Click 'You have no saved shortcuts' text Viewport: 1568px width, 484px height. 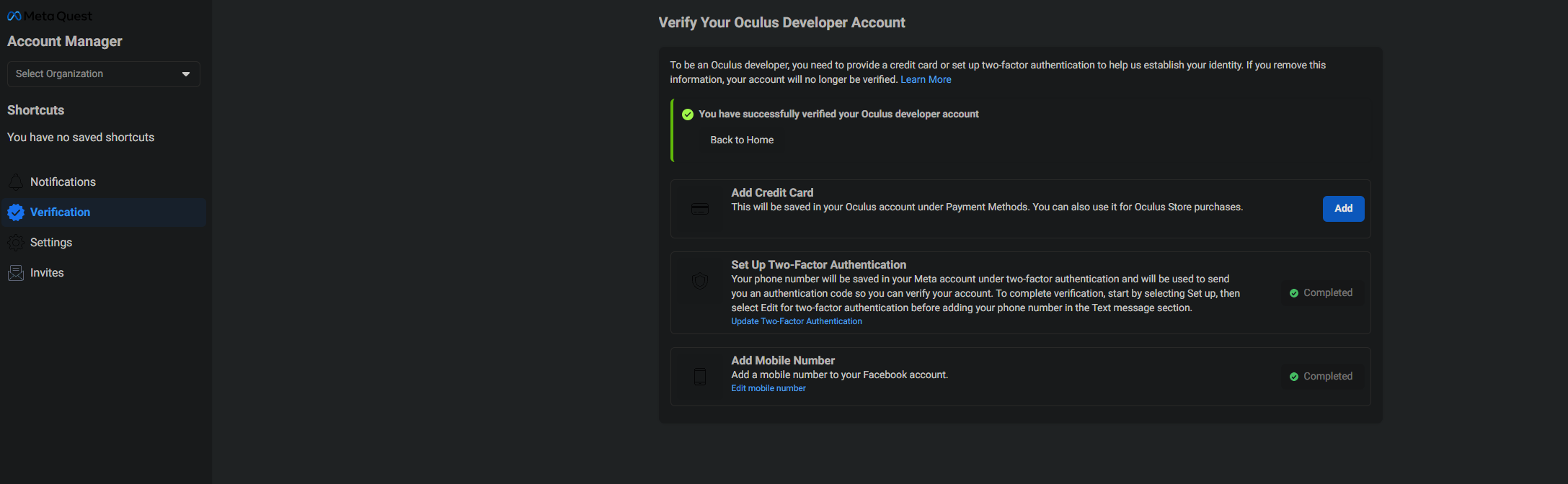point(81,138)
